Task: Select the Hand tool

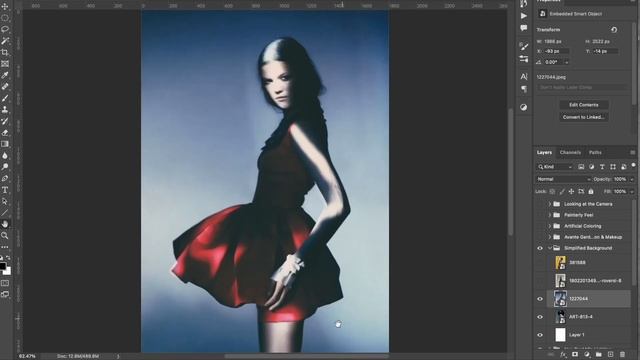Action: 5,224
